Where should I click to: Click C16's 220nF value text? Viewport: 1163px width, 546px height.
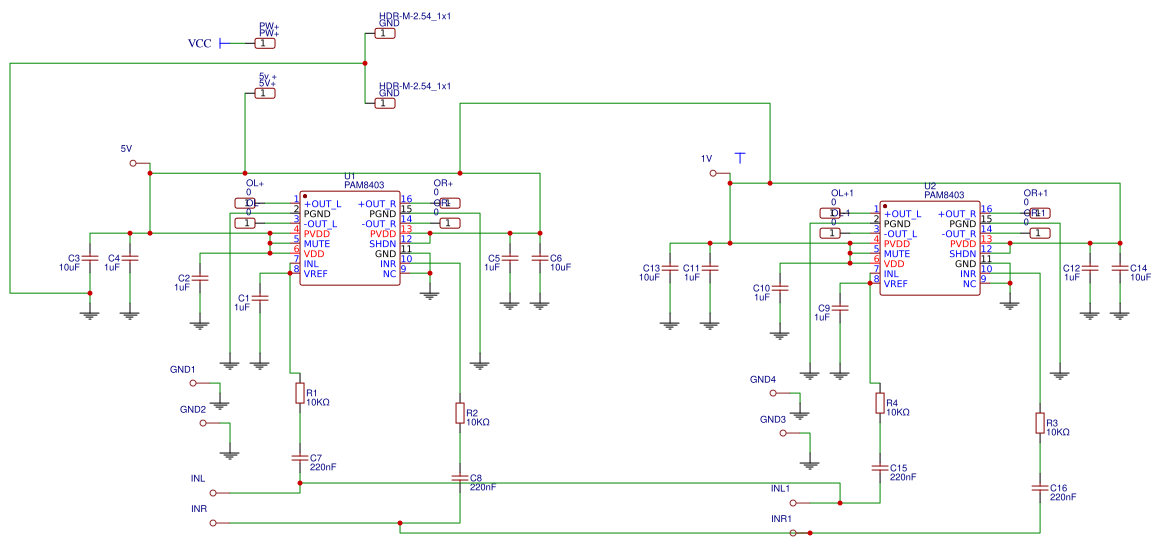(x=1063, y=497)
